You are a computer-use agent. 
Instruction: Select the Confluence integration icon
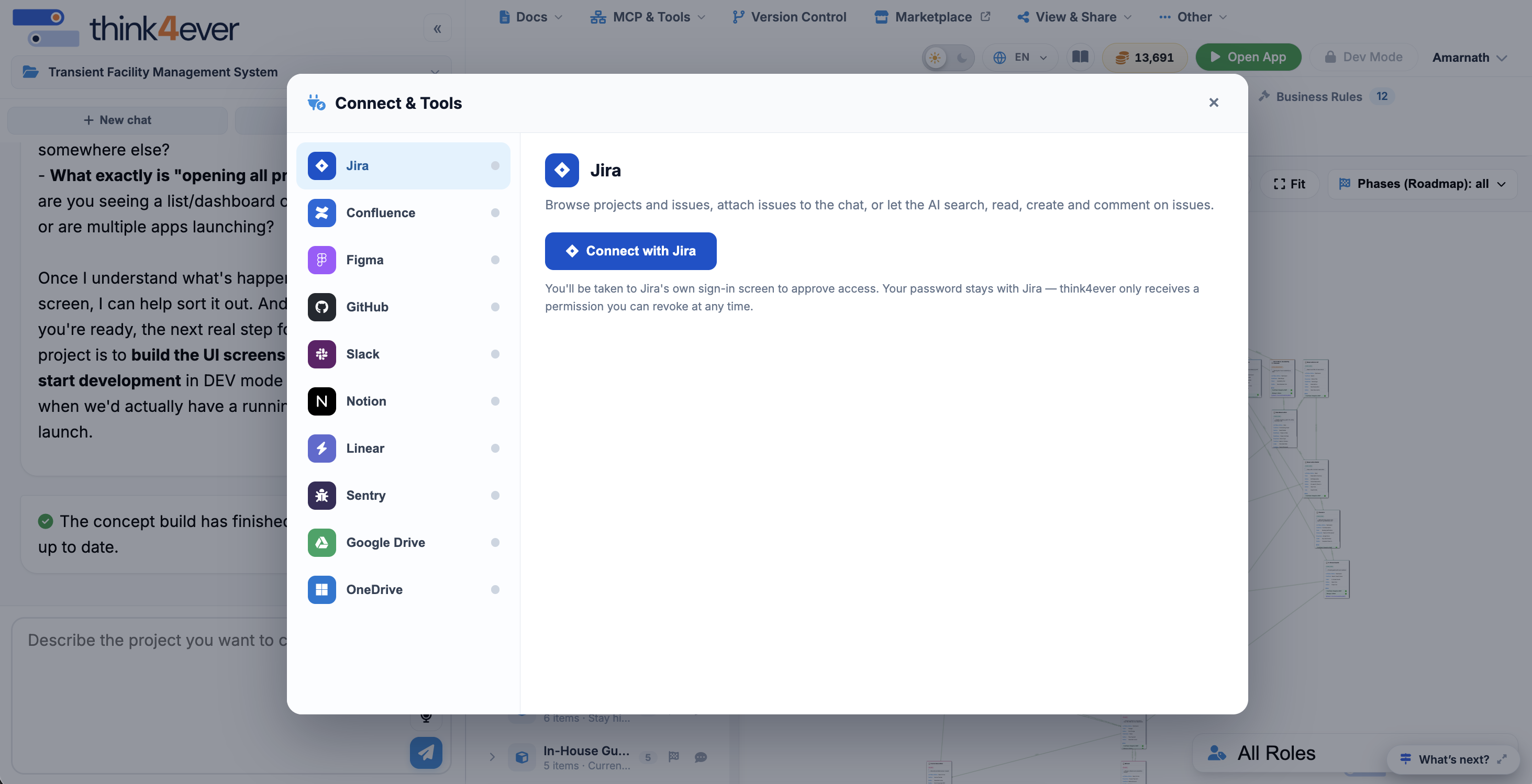pos(322,213)
